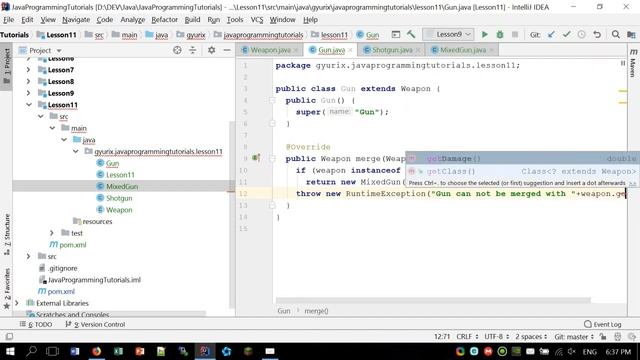Screen dimensions: 640x360
Task: Select Weapon class in project tree
Action: click(x=119, y=210)
